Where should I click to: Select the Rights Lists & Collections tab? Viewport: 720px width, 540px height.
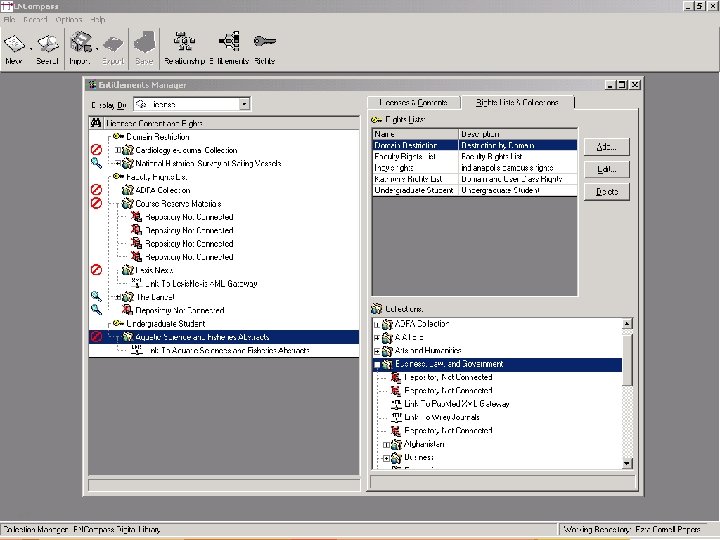click(517, 102)
